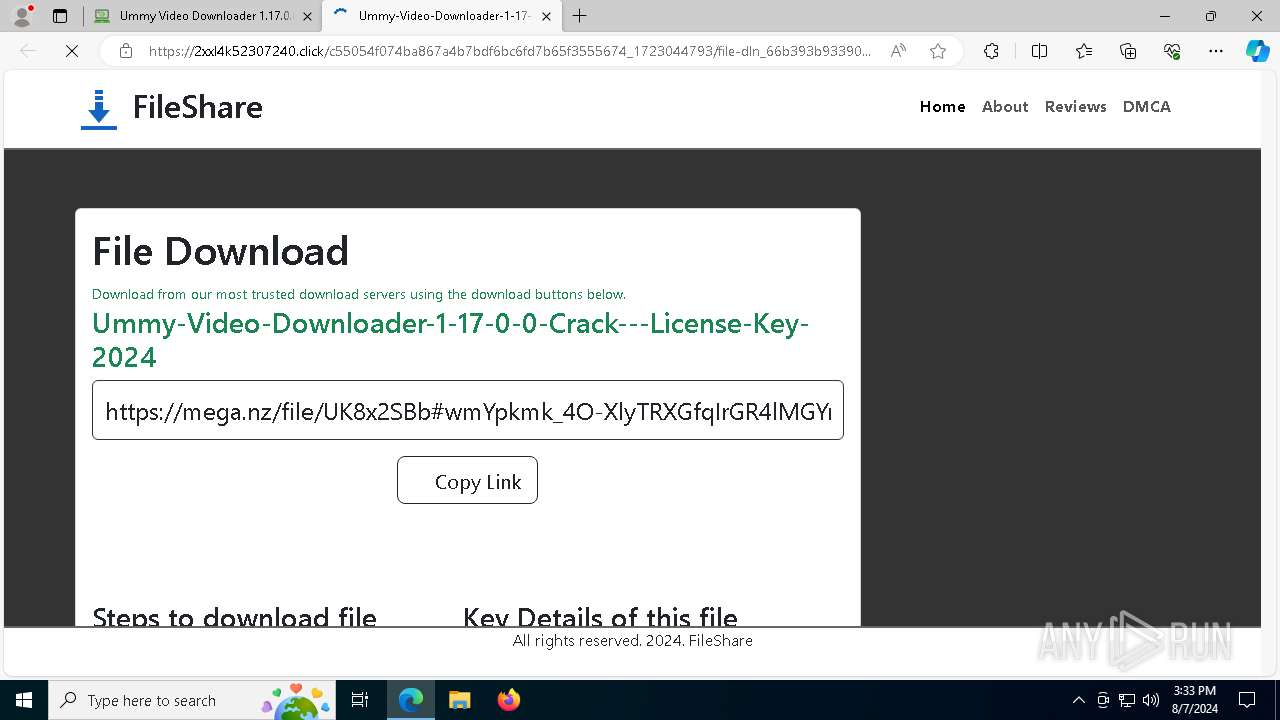Minimize the Edge window

(x=1165, y=16)
